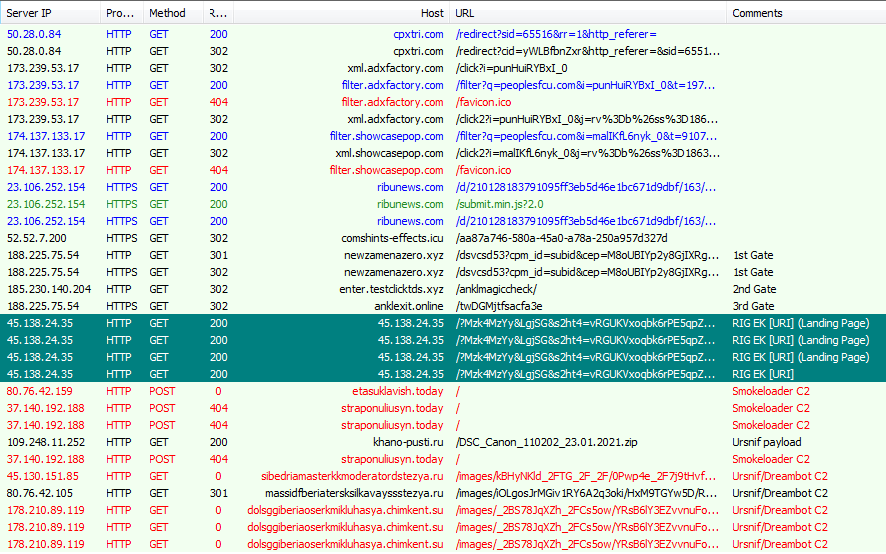
Task: Select IP 80.76.42.105
Action: point(40,493)
